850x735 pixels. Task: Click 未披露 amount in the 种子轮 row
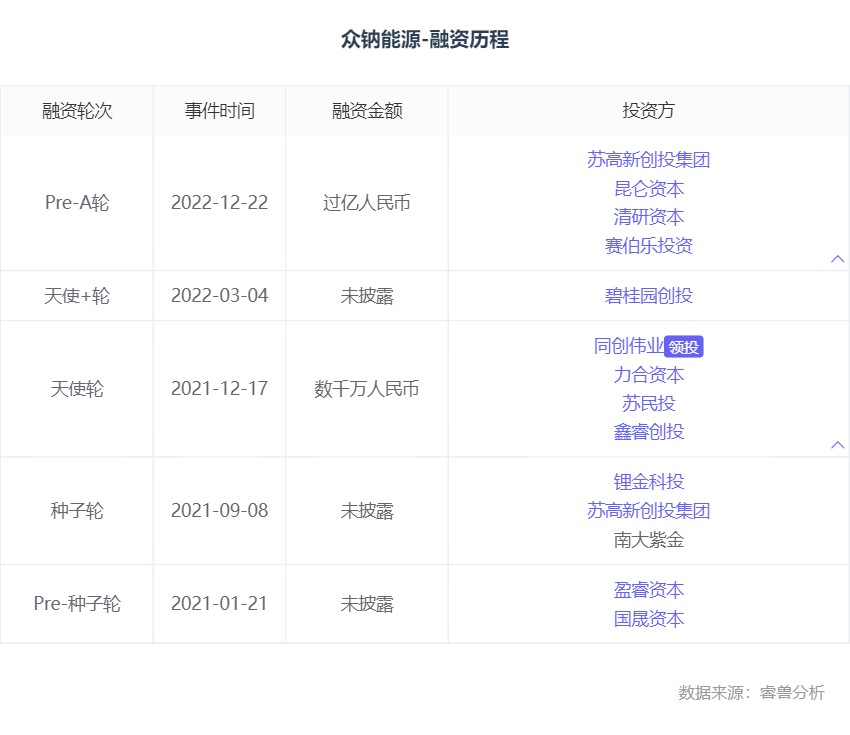pos(367,511)
